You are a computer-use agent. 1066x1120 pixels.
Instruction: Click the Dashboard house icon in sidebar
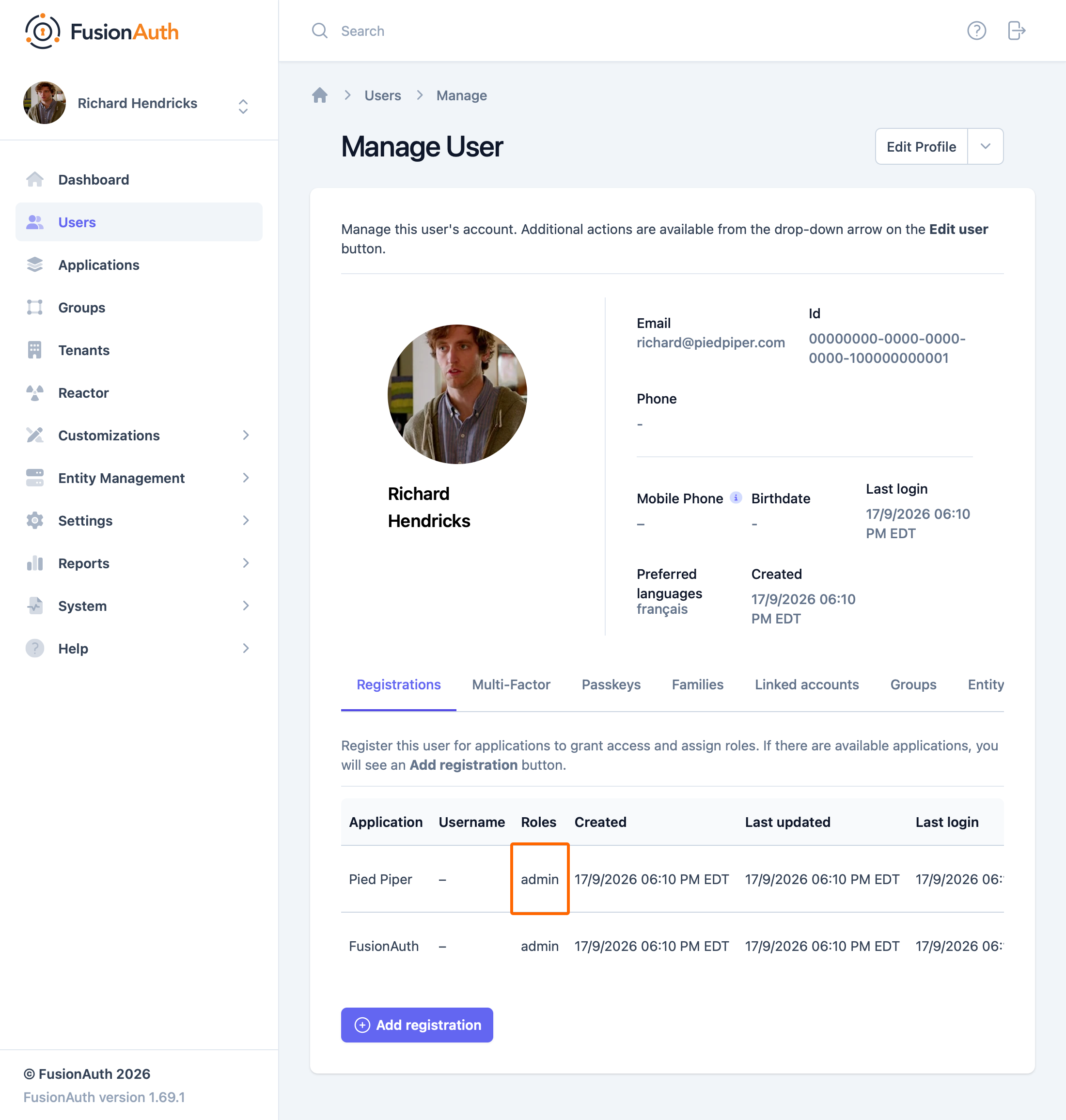click(35, 179)
